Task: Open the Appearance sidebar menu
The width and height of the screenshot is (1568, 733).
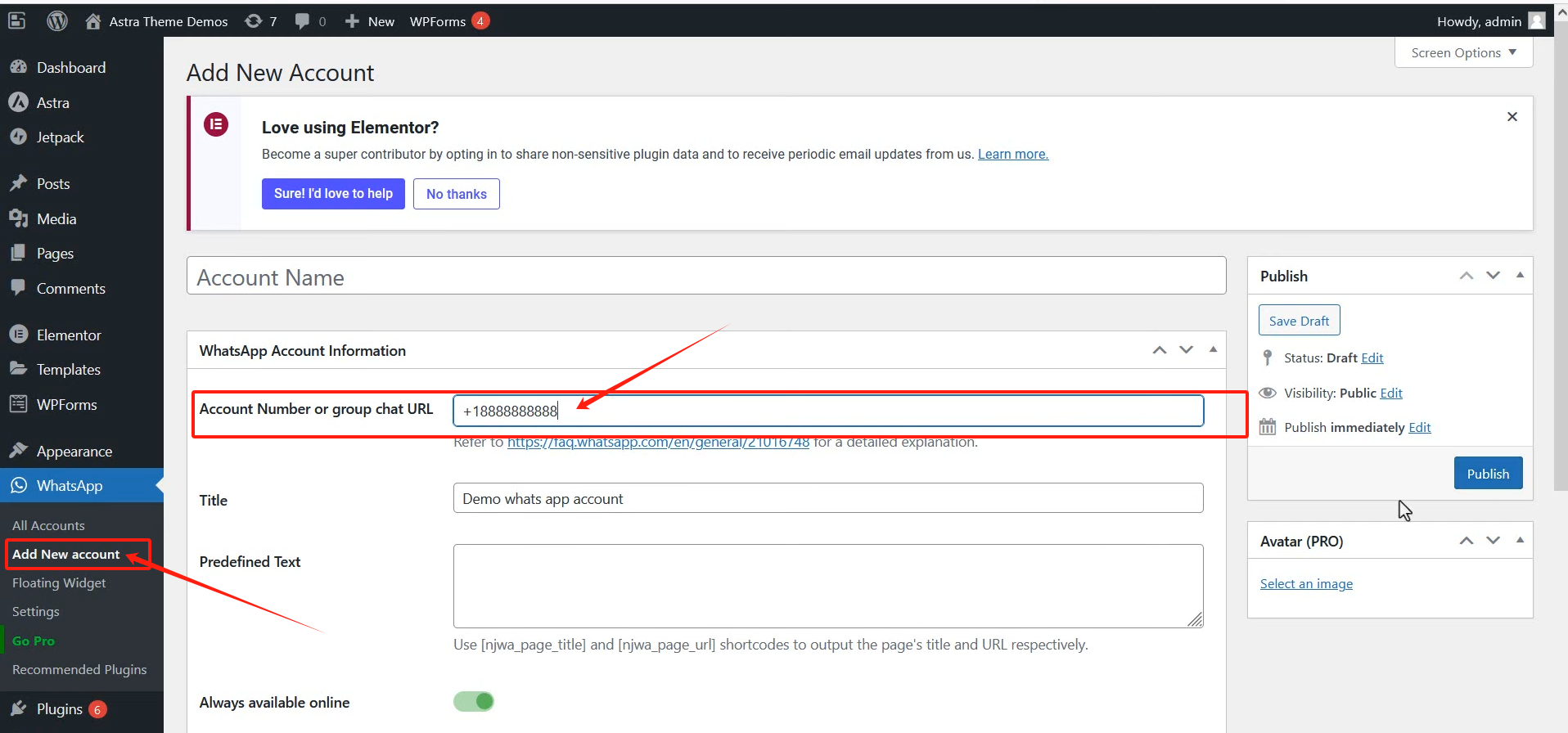Action: [x=74, y=452]
